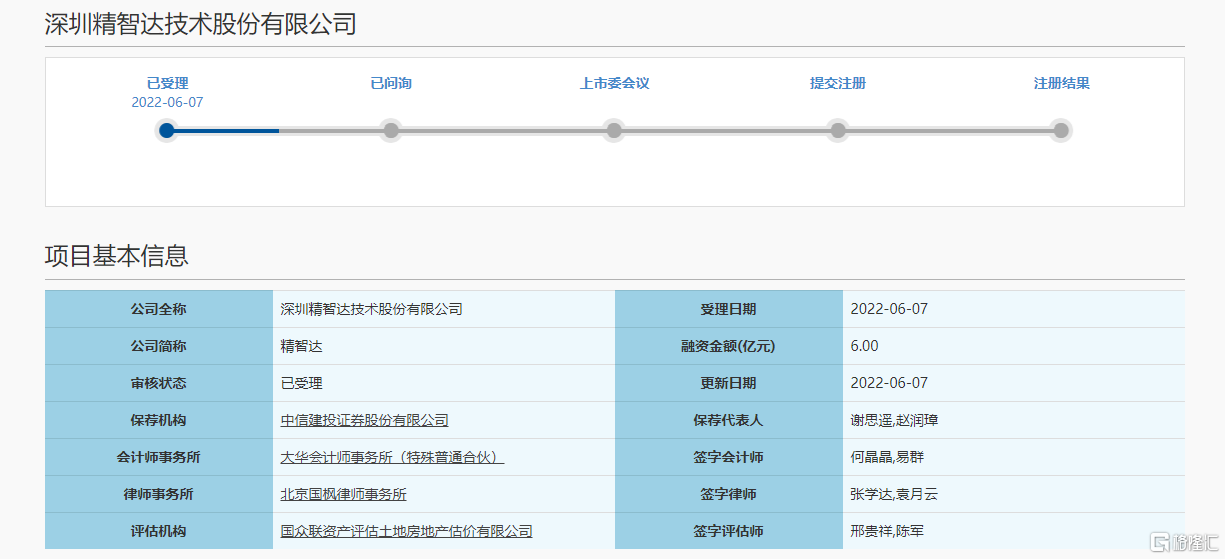This screenshot has height=559, width=1225.
Task: Click the 已受理 progress step marker
Action: 167,130
